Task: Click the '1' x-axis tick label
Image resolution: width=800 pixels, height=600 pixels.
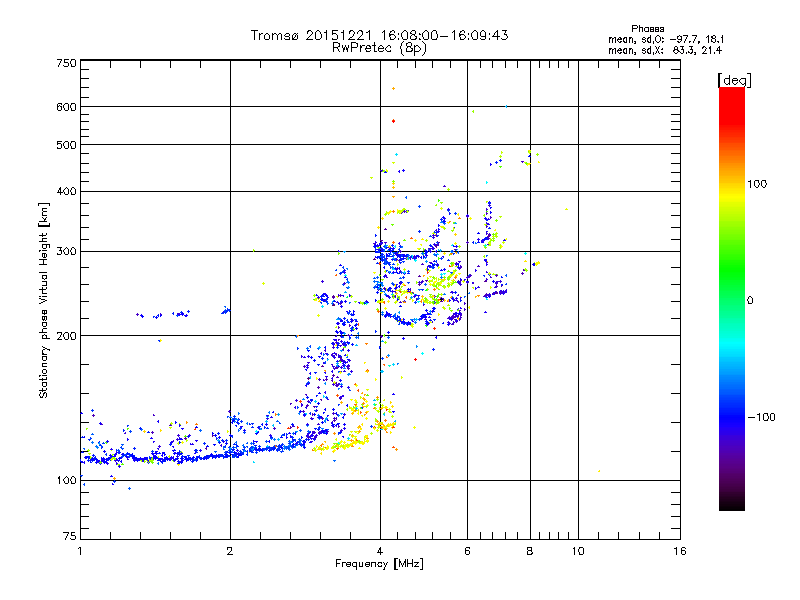Action: [80, 551]
